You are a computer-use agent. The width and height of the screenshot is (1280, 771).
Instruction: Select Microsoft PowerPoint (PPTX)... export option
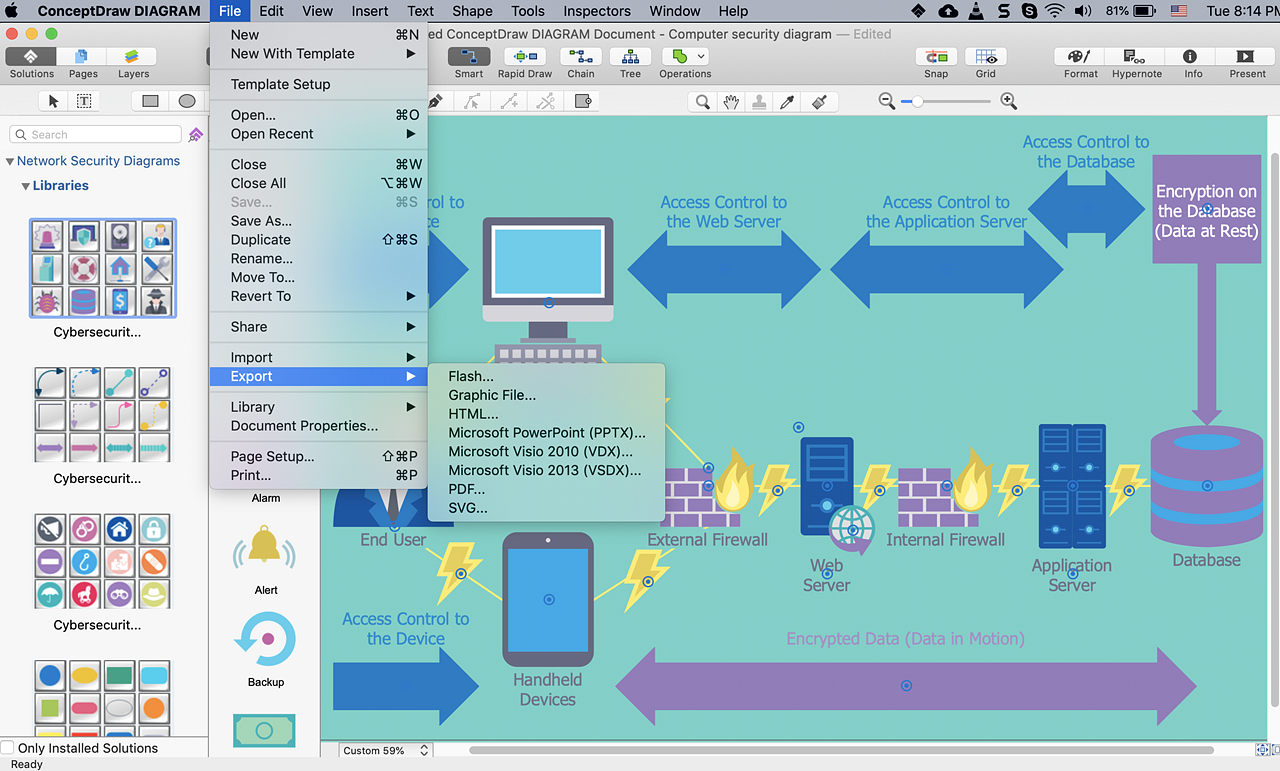(x=546, y=433)
